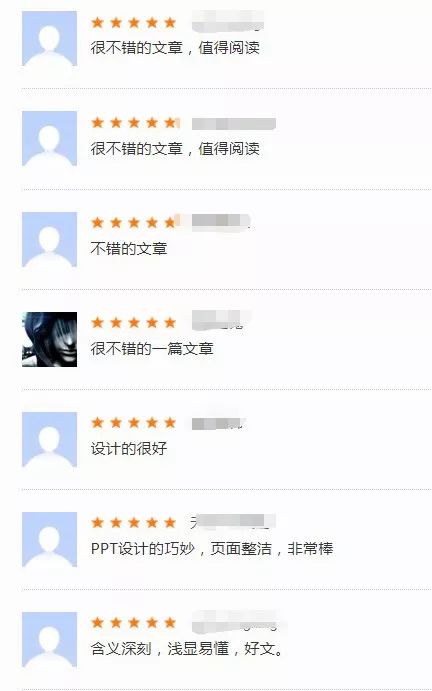Click first star above '很不错的一篇文章'
The width and height of the screenshot is (432, 691).
click(x=97, y=323)
